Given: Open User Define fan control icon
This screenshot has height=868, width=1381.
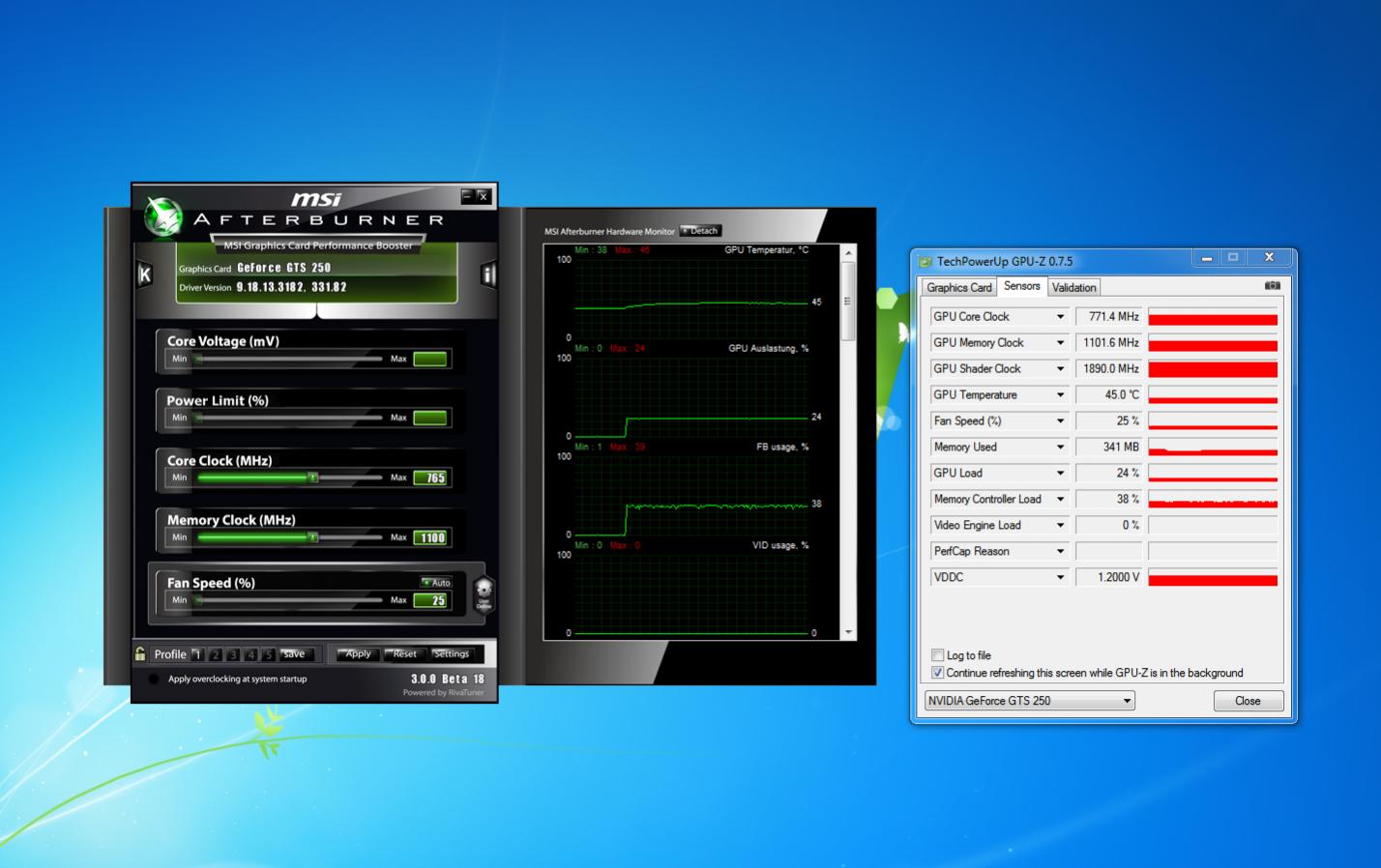Looking at the screenshot, I should point(484,593).
